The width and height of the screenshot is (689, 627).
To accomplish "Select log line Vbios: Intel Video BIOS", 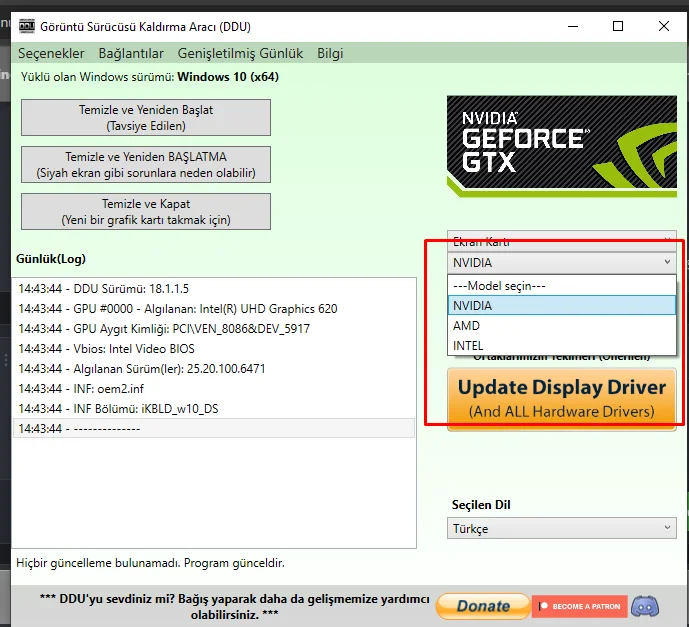I will (214, 349).
